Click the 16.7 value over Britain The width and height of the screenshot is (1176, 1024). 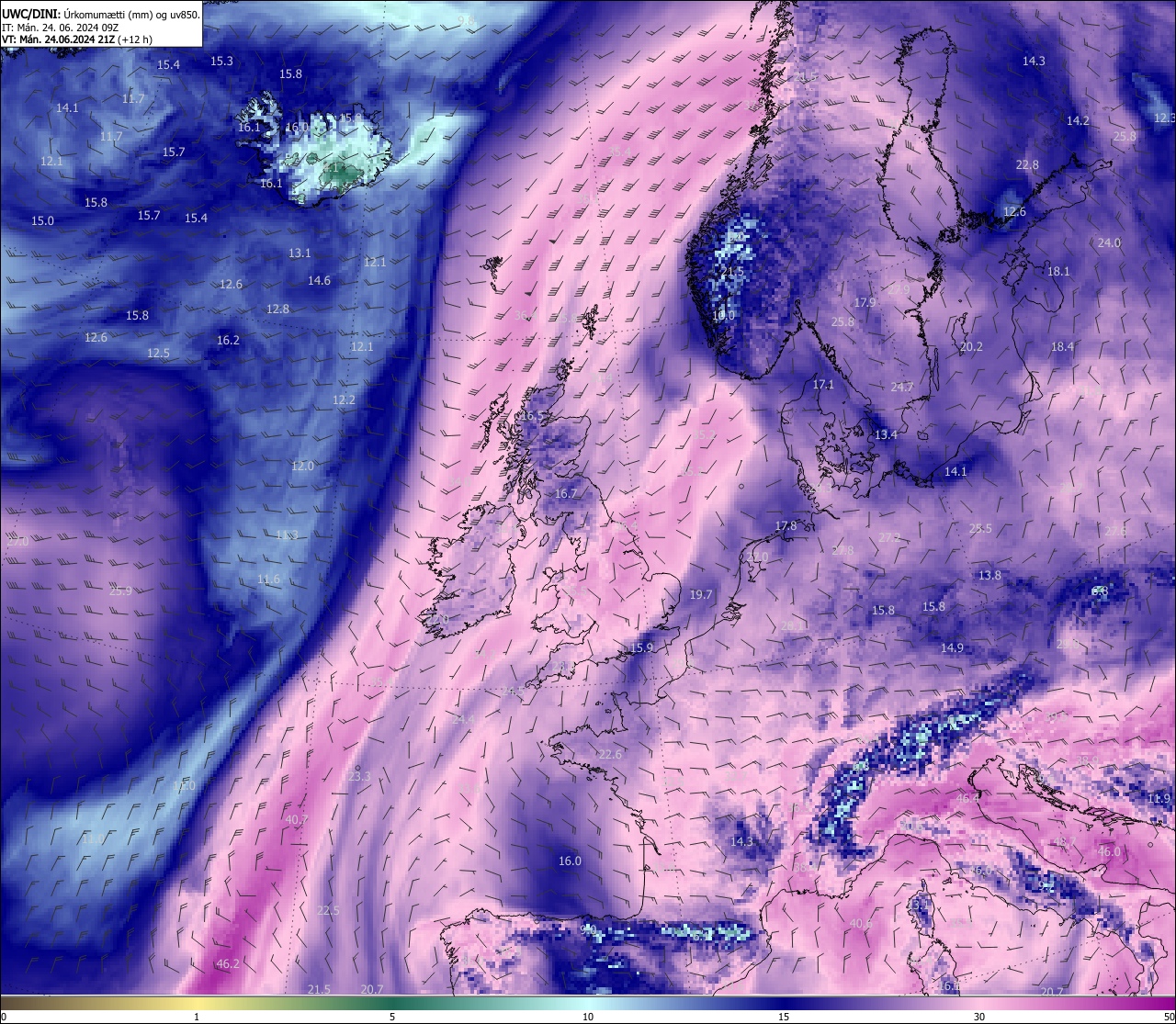coord(566,494)
